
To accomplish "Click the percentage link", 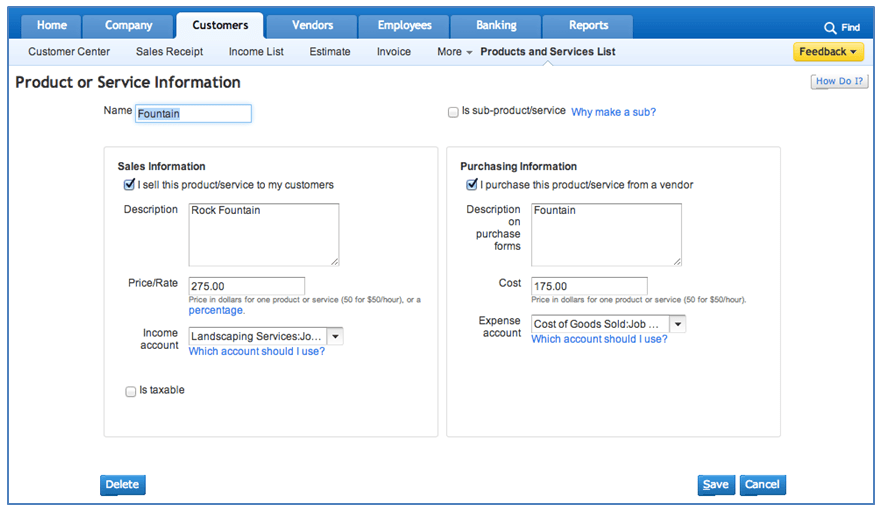I will [216, 310].
